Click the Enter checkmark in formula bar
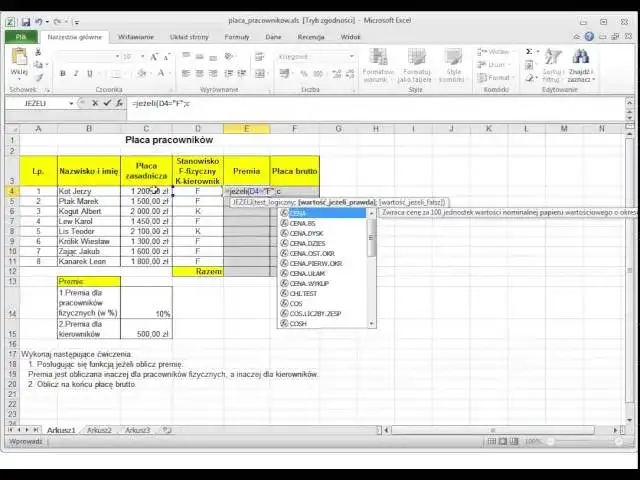This screenshot has width=640, height=480. (108, 103)
